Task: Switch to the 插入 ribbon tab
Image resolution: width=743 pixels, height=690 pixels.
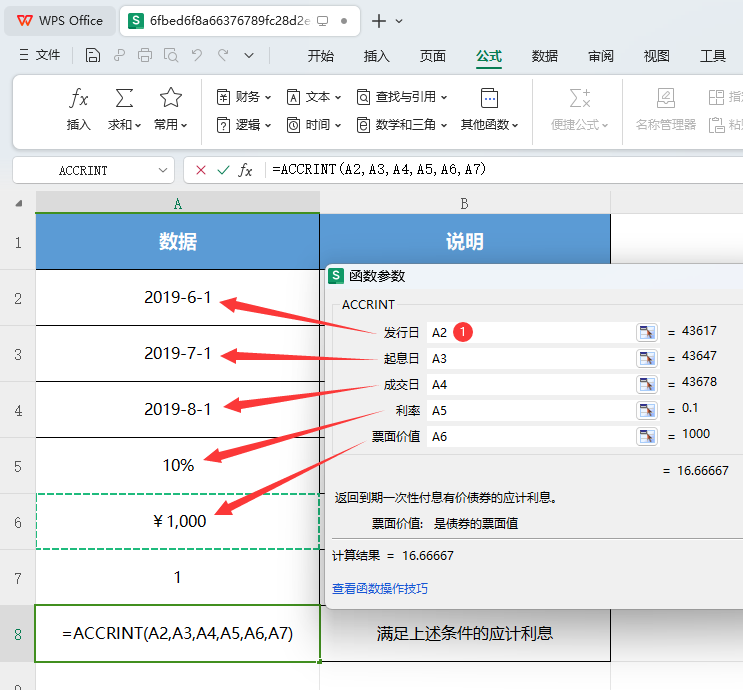Action: pyautogui.click(x=377, y=56)
